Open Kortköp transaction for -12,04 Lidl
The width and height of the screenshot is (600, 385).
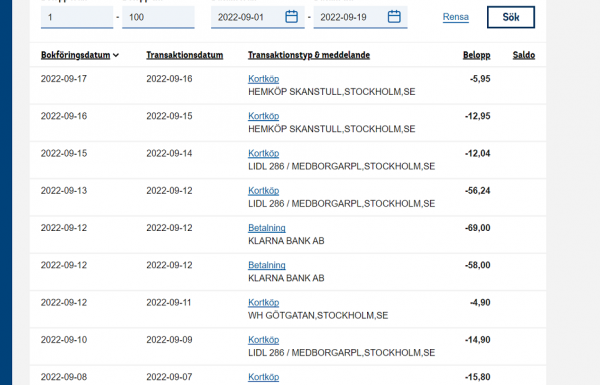[263, 153]
